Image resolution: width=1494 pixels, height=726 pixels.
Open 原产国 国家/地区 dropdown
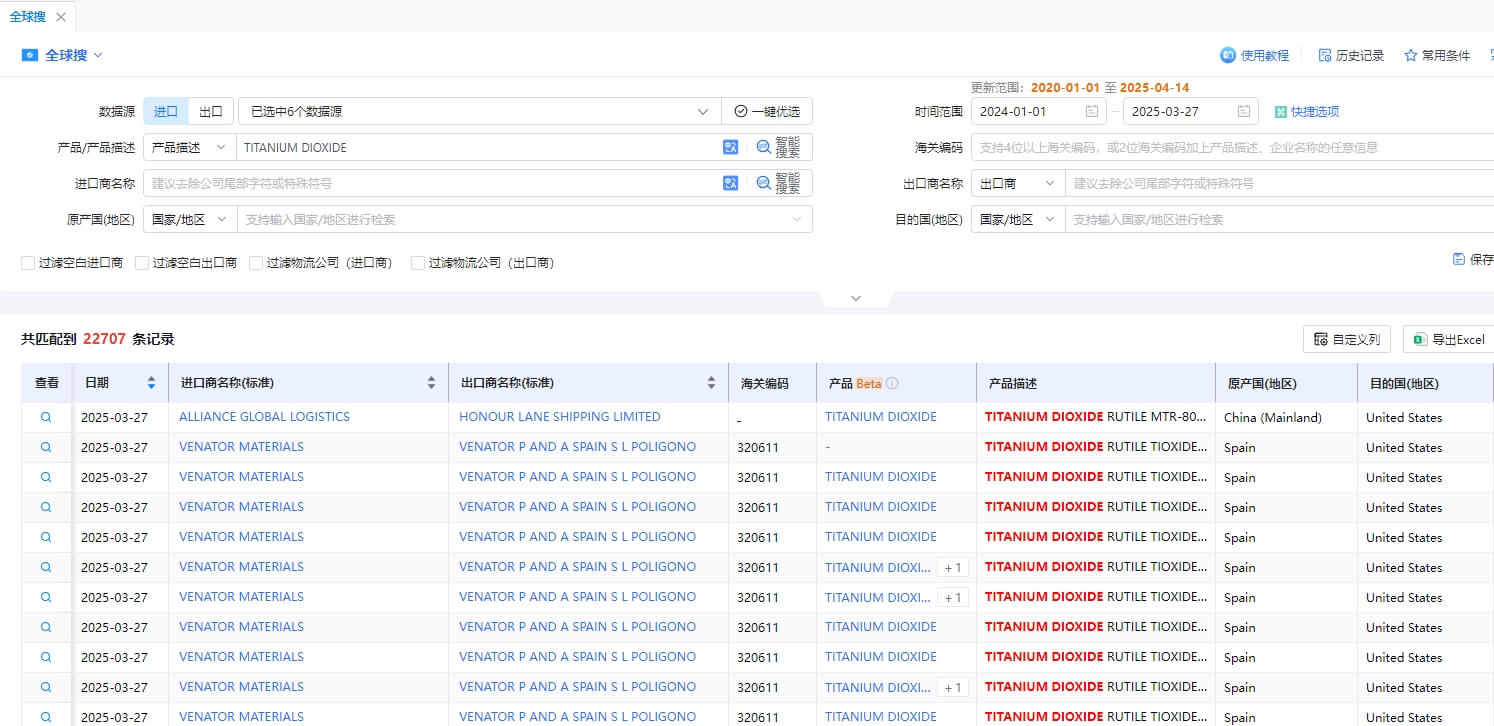[x=190, y=219]
